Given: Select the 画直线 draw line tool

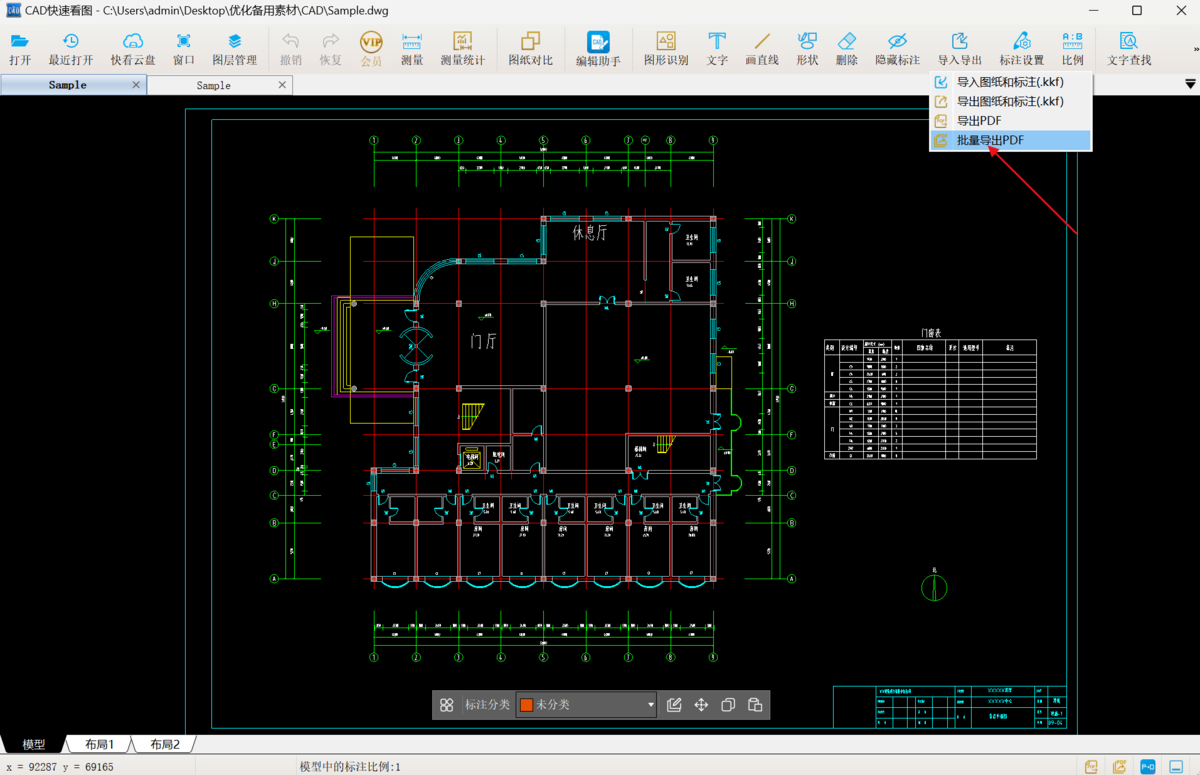Looking at the screenshot, I should [762, 48].
